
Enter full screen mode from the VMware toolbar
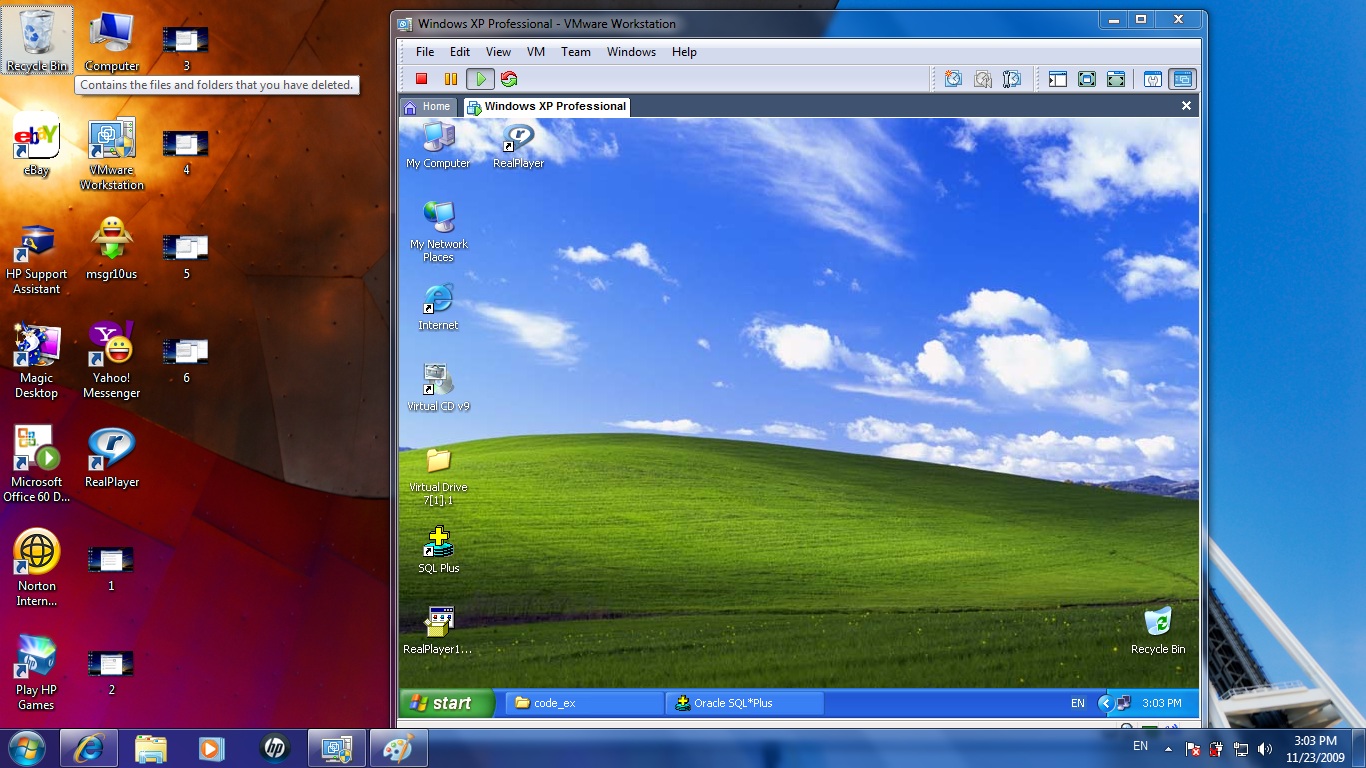click(x=1087, y=79)
